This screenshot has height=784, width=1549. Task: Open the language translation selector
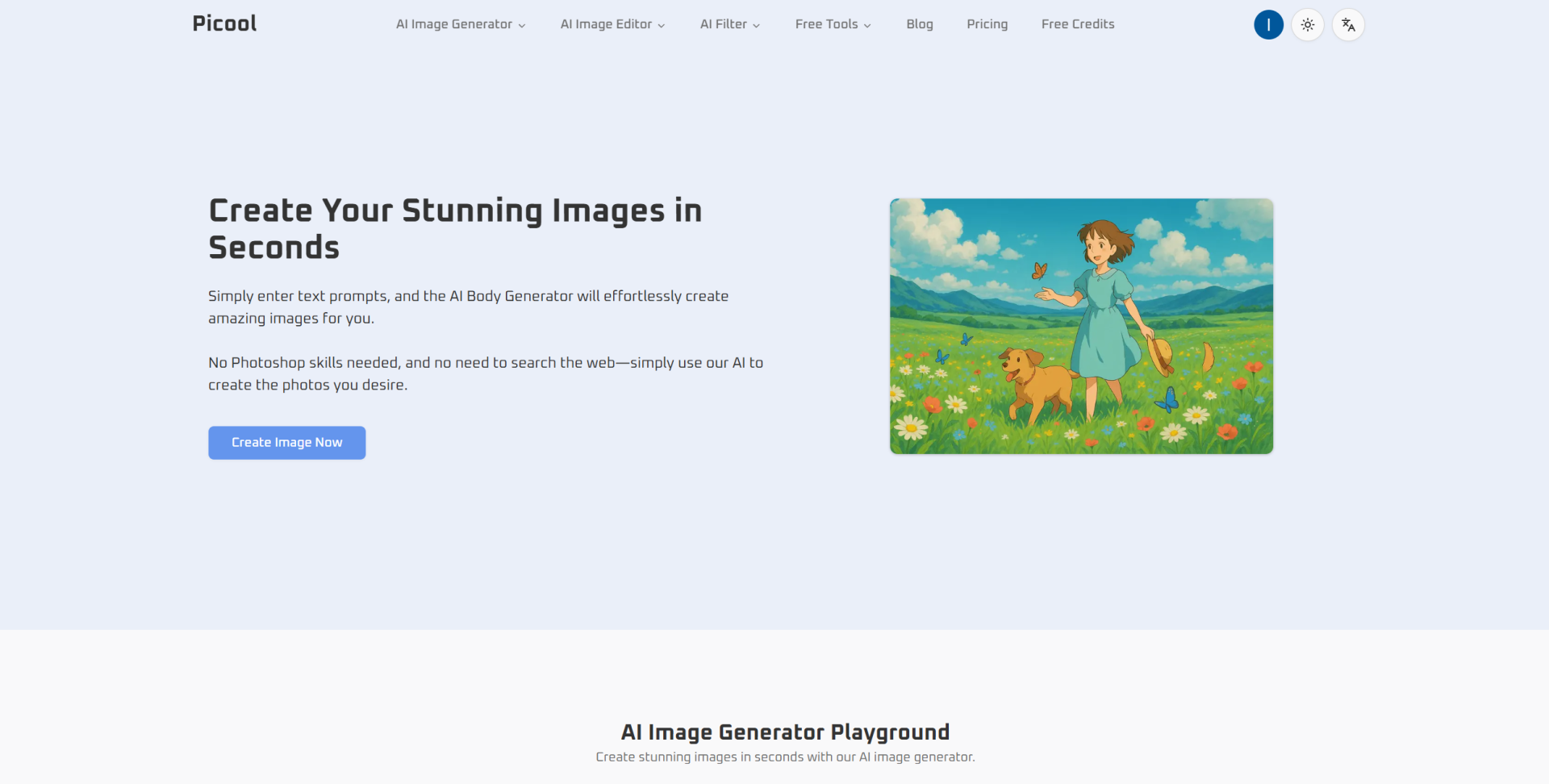1348,25
